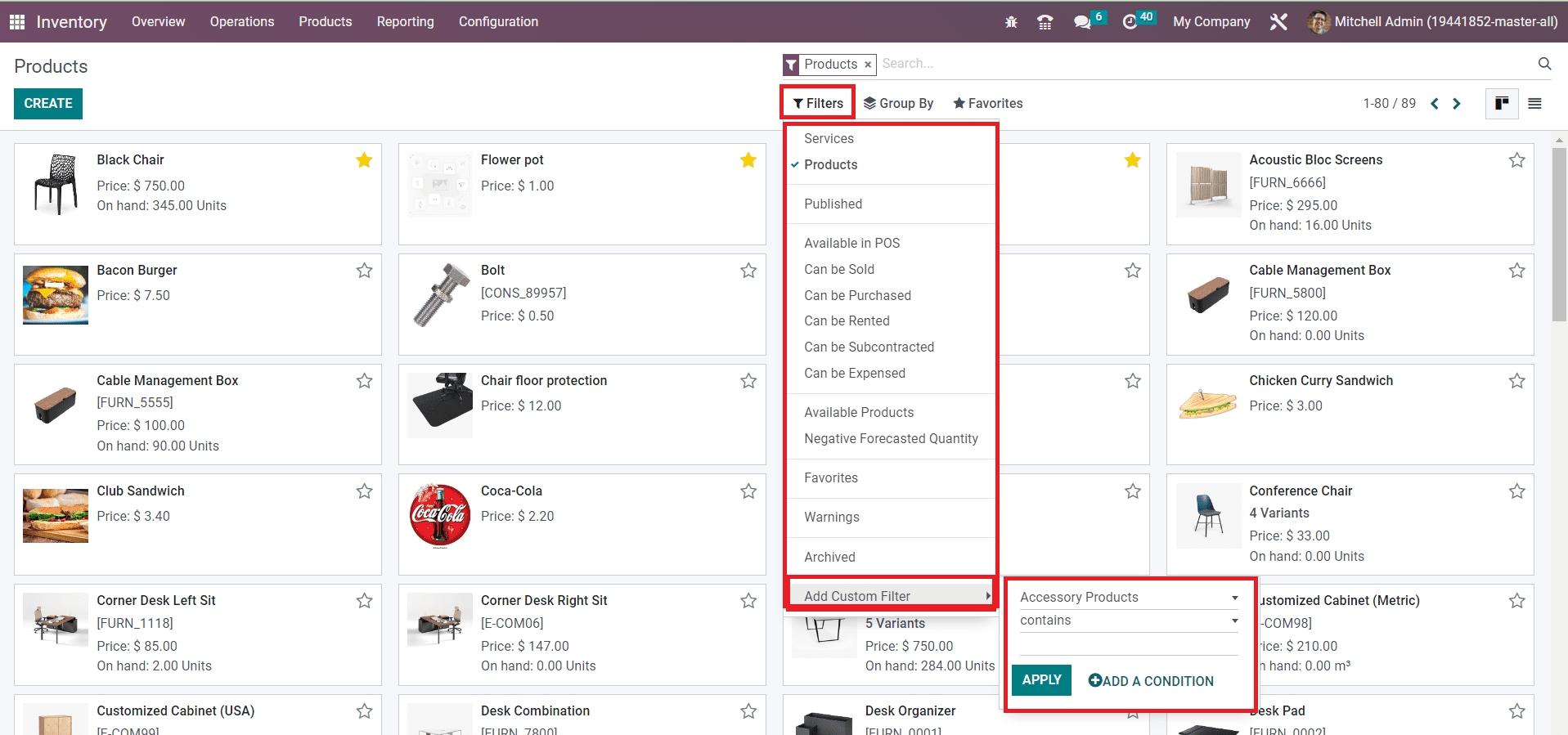1568x735 pixels.
Task: Switch to list view
Action: [1534, 104]
